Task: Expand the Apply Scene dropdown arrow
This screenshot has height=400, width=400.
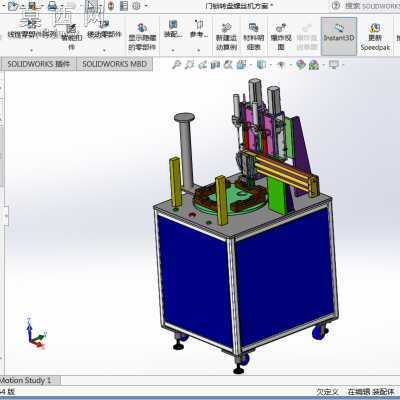Action: pyautogui.click(x=323, y=65)
